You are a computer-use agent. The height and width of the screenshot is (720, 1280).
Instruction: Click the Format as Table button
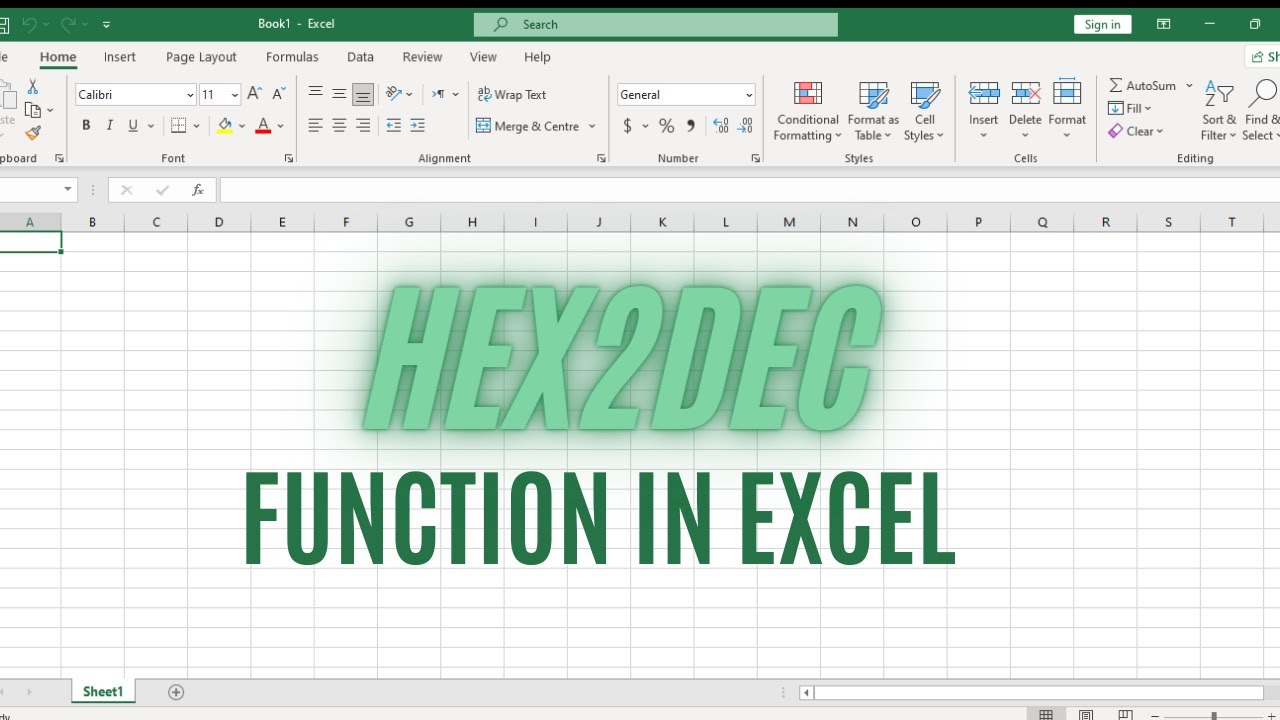pyautogui.click(x=873, y=111)
